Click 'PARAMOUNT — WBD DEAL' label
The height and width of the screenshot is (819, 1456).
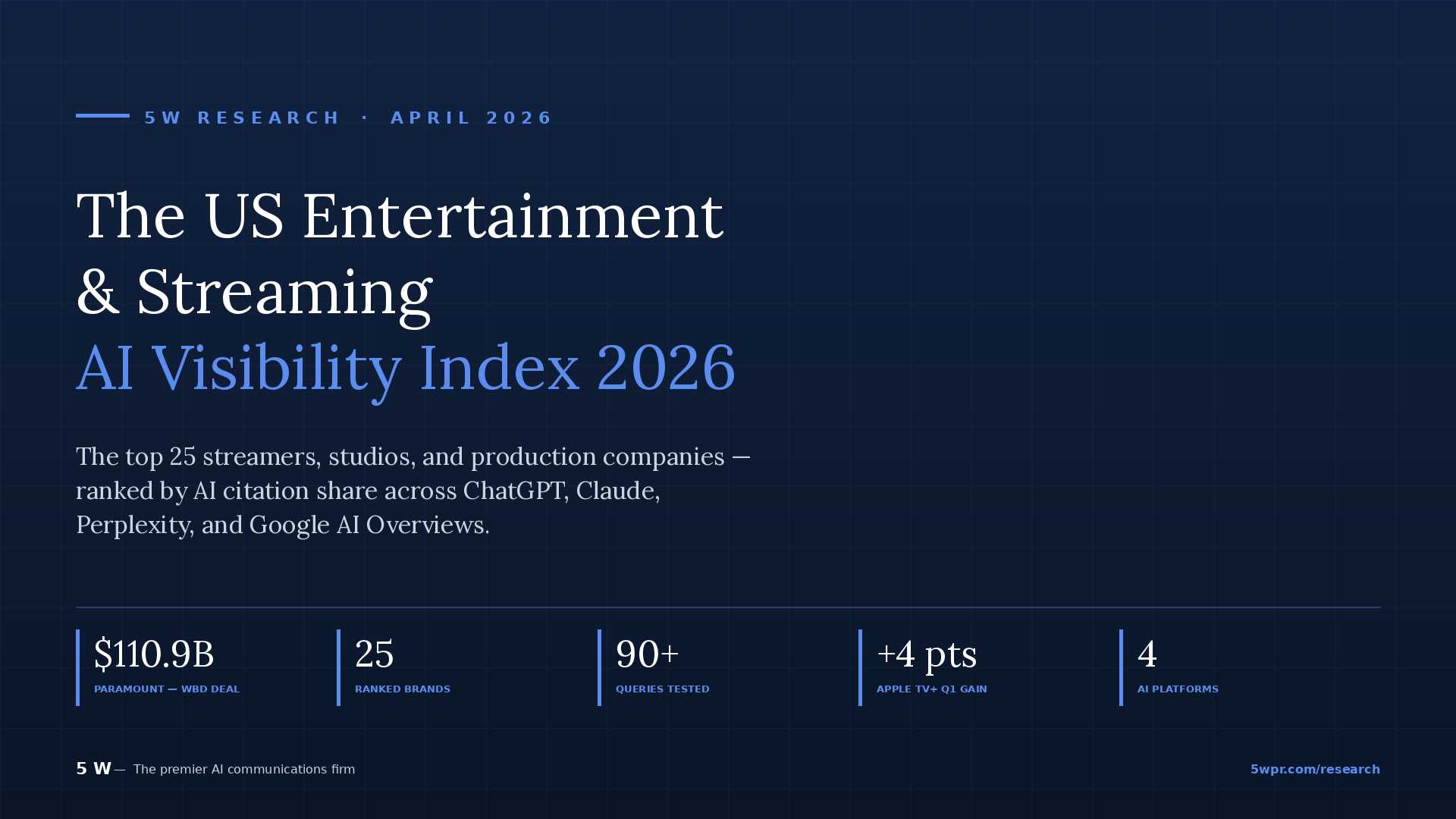[x=167, y=689]
